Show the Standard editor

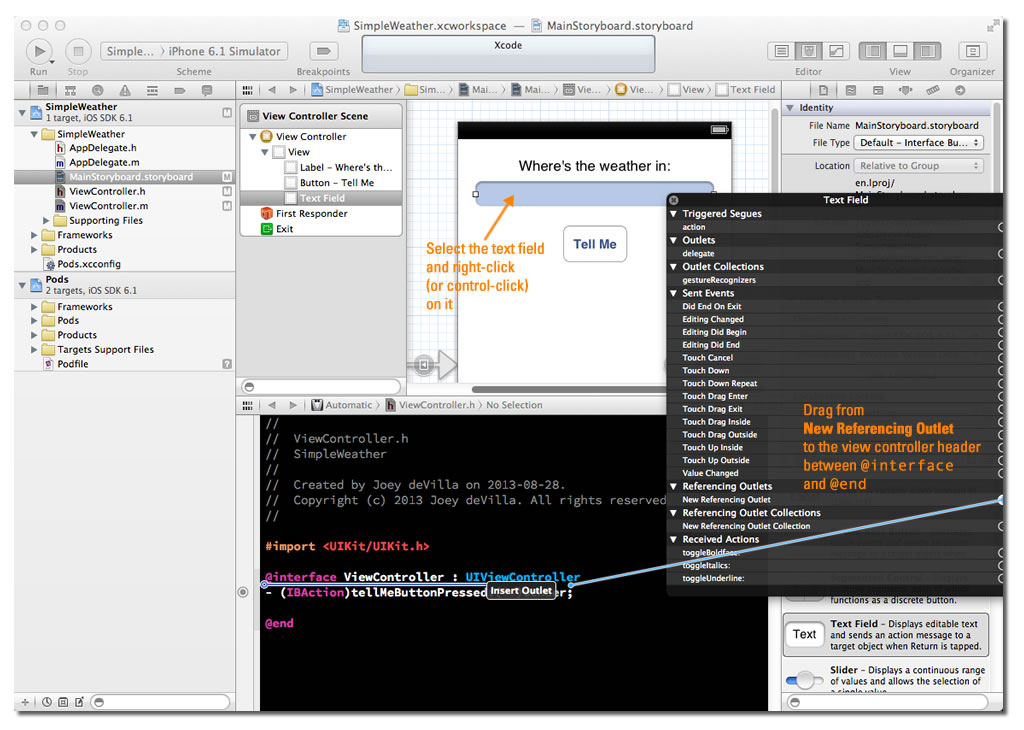[781, 51]
